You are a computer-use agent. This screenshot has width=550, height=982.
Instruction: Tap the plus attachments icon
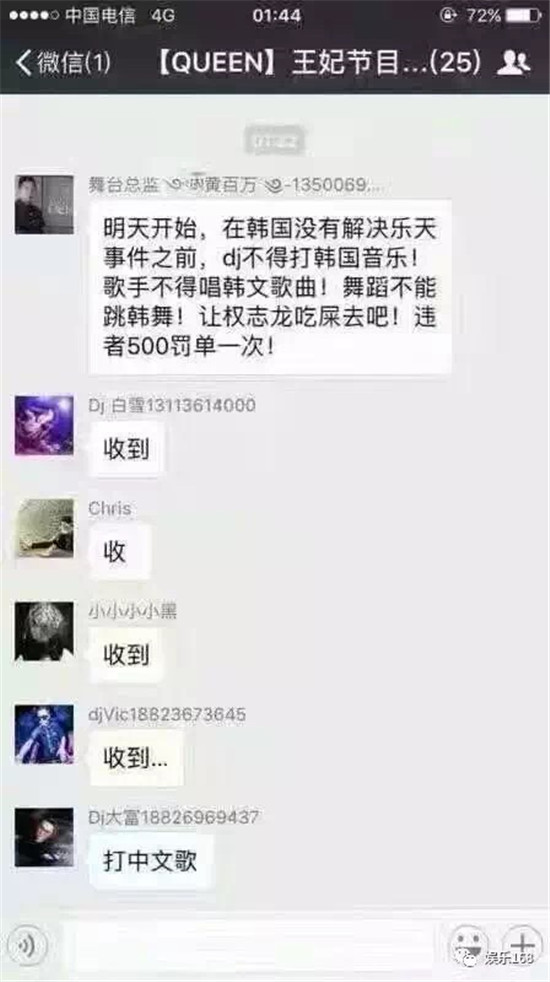pos(523,944)
